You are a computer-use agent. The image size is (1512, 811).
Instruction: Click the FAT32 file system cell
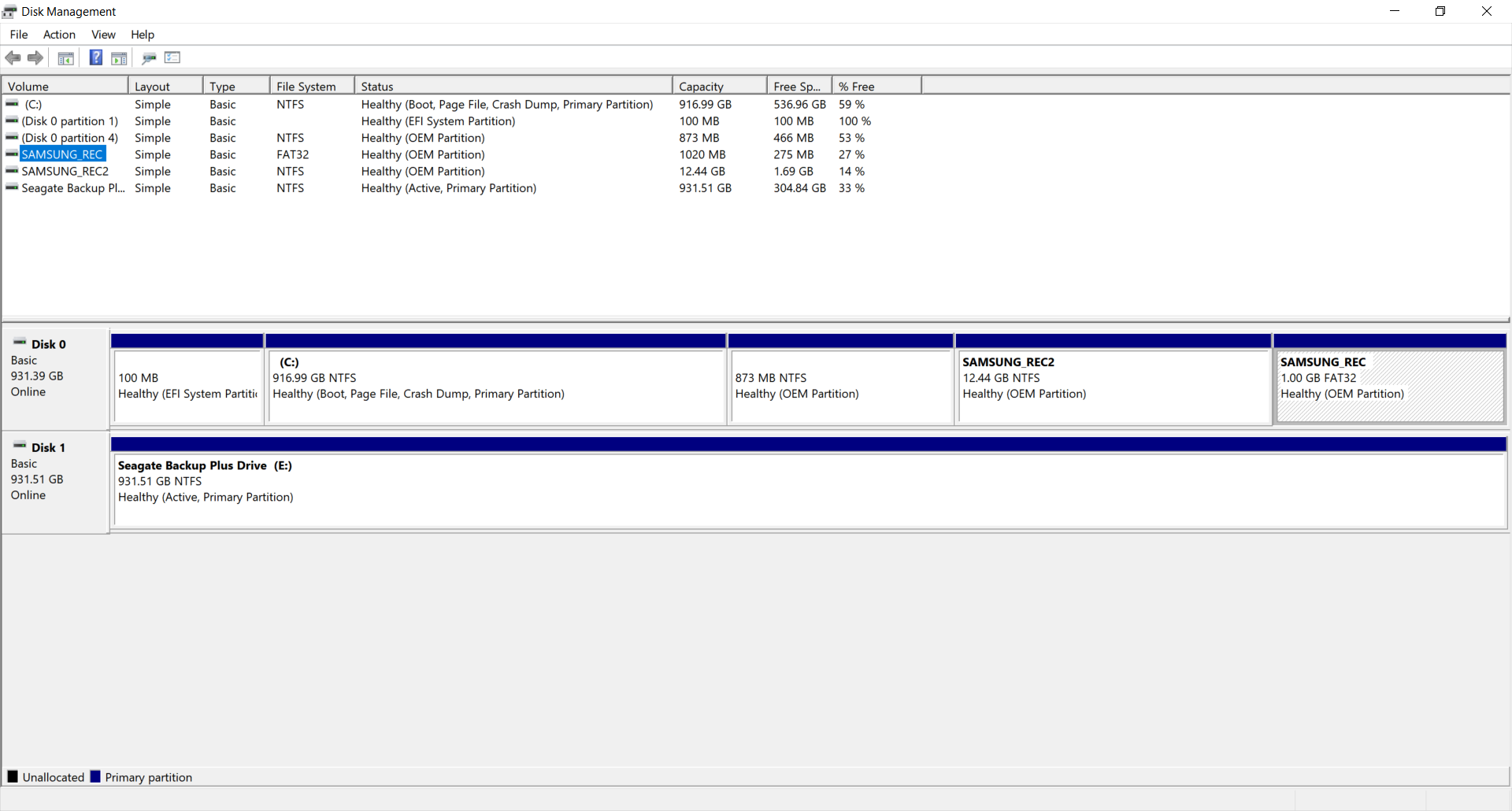click(293, 154)
